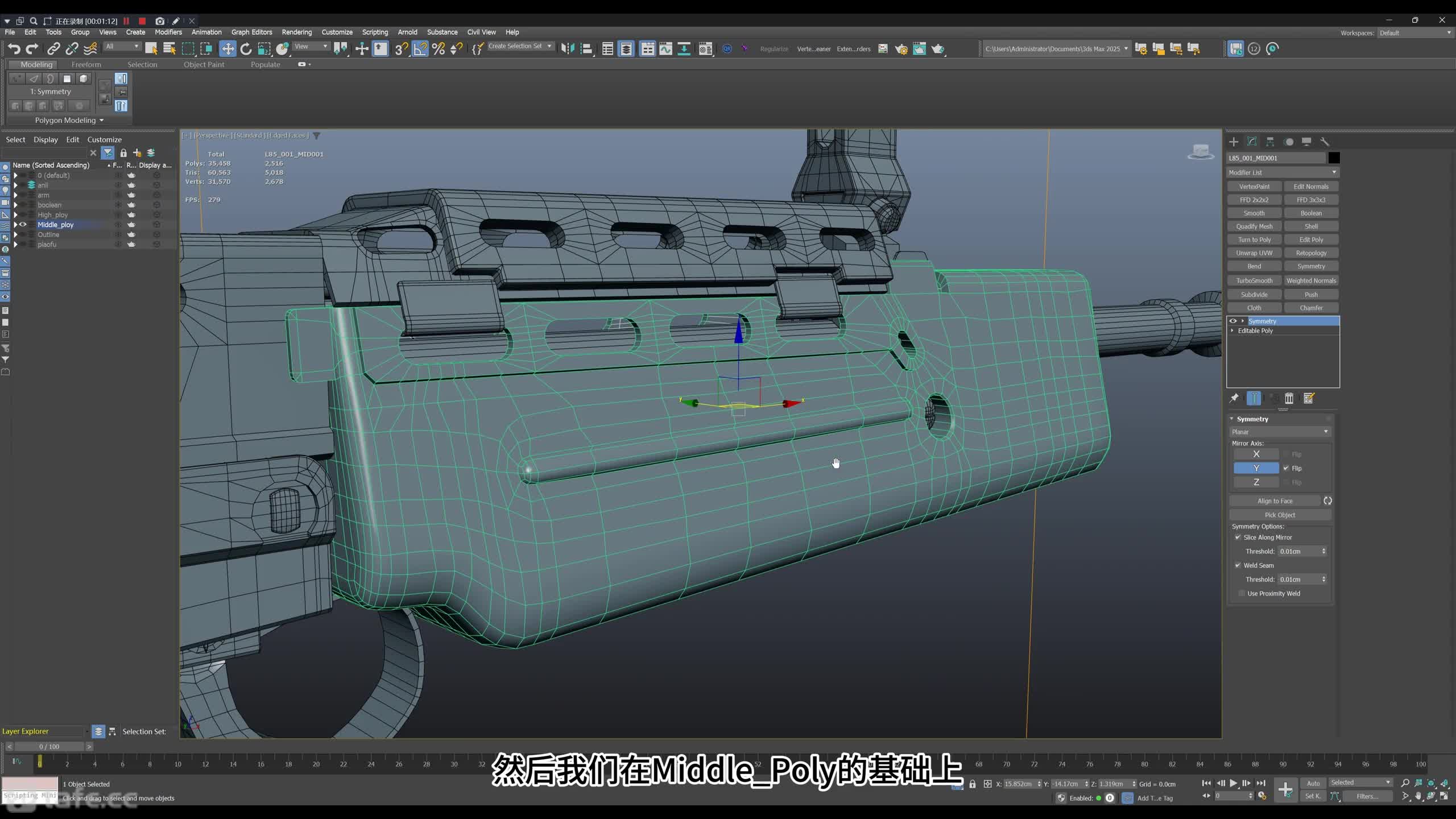Viewport: 1456px width, 819px height.
Task: Open the Modifier List dropdown
Action: click(x=1283, y=172)
